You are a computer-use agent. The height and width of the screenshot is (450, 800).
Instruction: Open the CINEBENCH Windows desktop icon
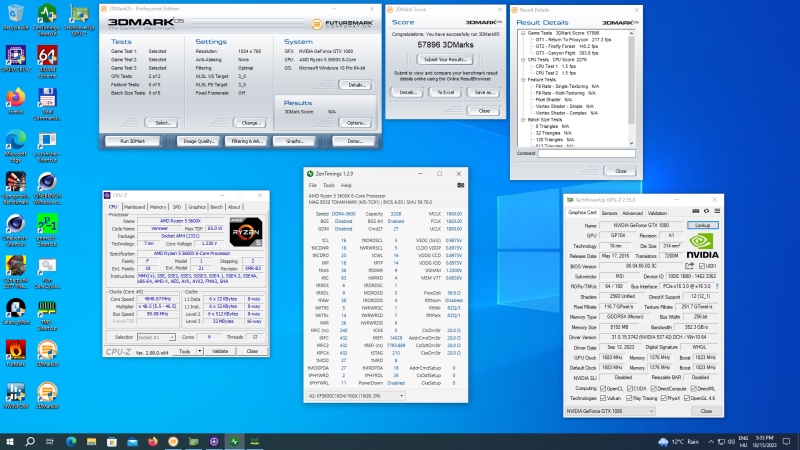47,188
